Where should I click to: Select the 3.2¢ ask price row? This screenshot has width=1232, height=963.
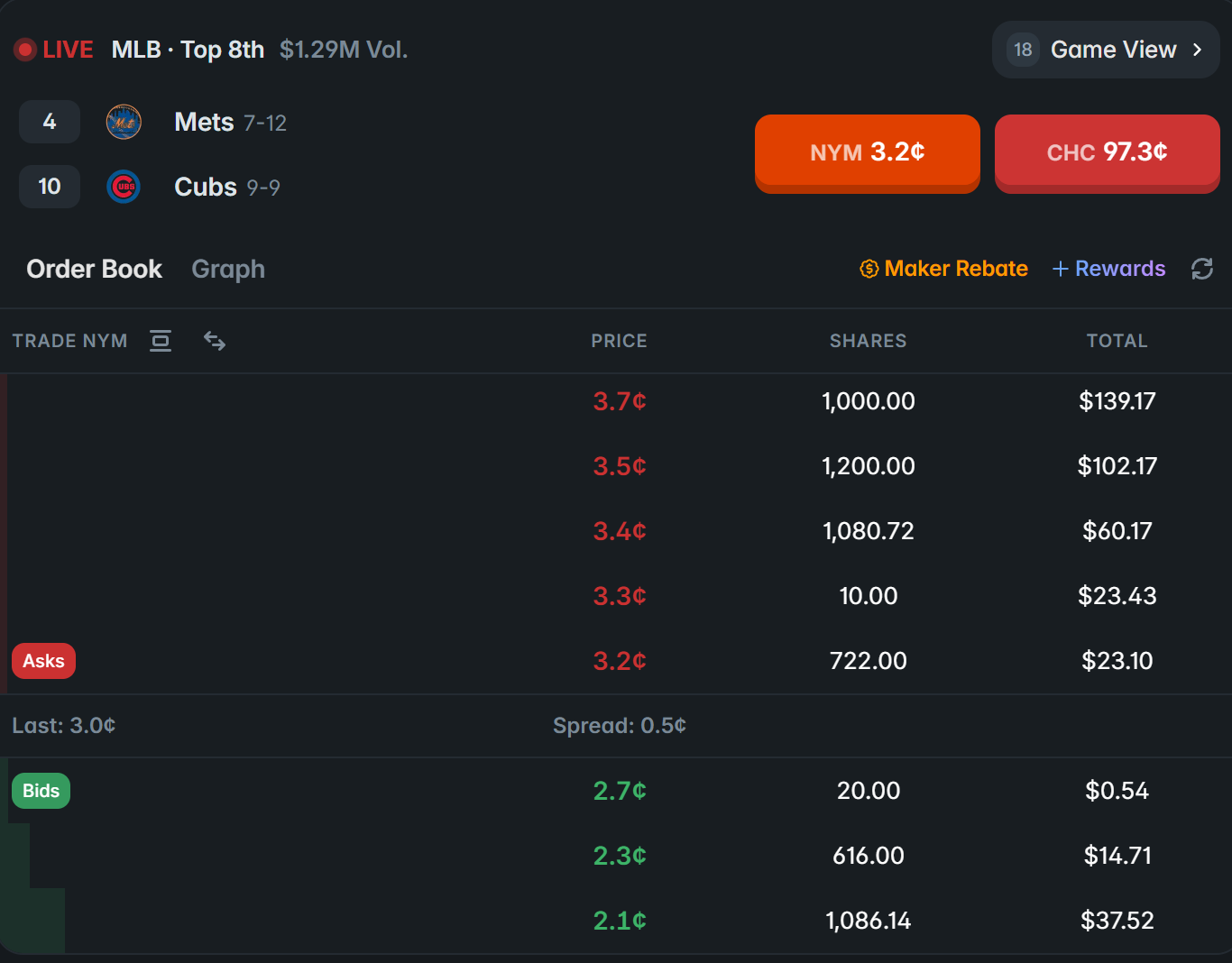point(616,661)
